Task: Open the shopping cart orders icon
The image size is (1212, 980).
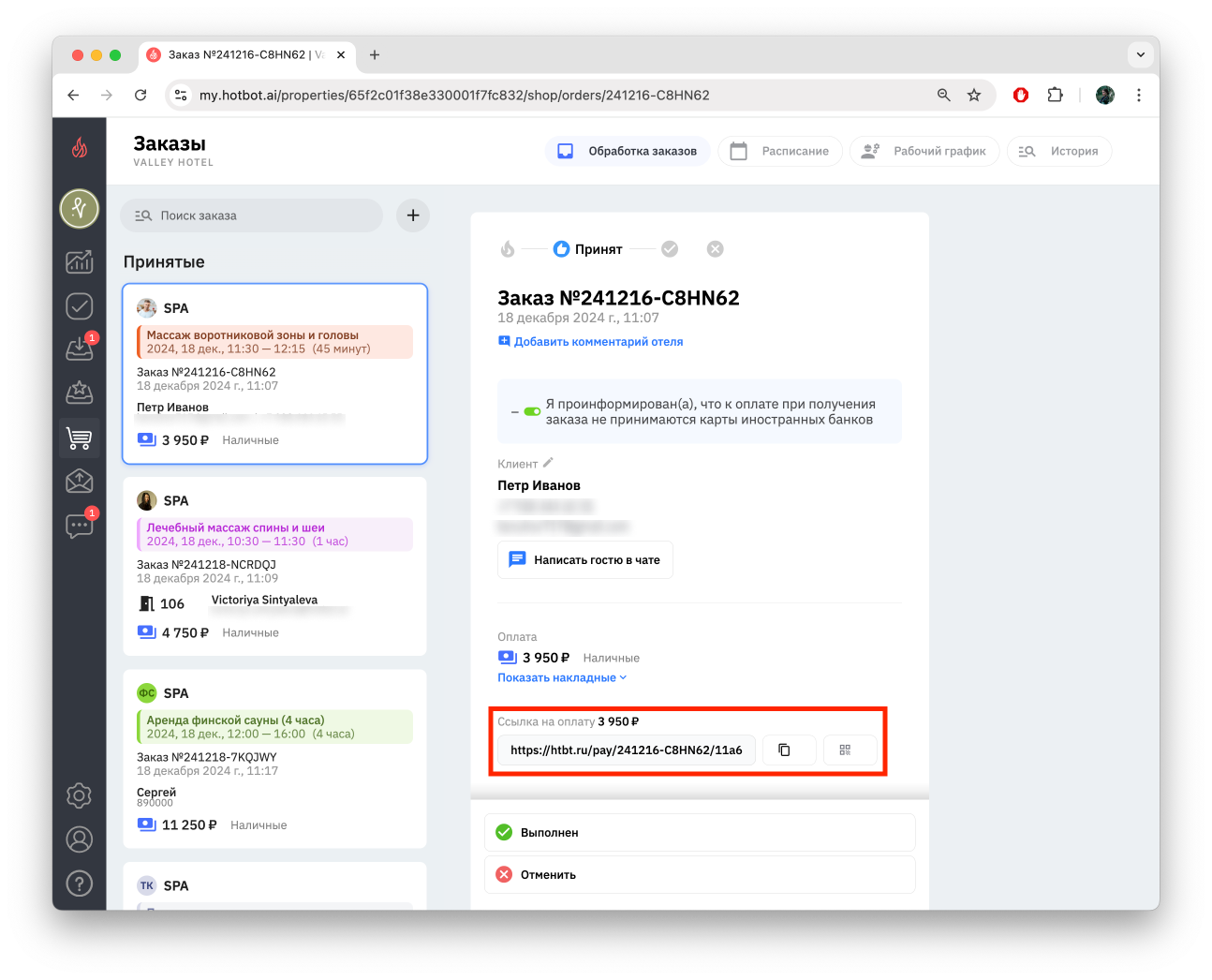Action: tap(80, 438)
